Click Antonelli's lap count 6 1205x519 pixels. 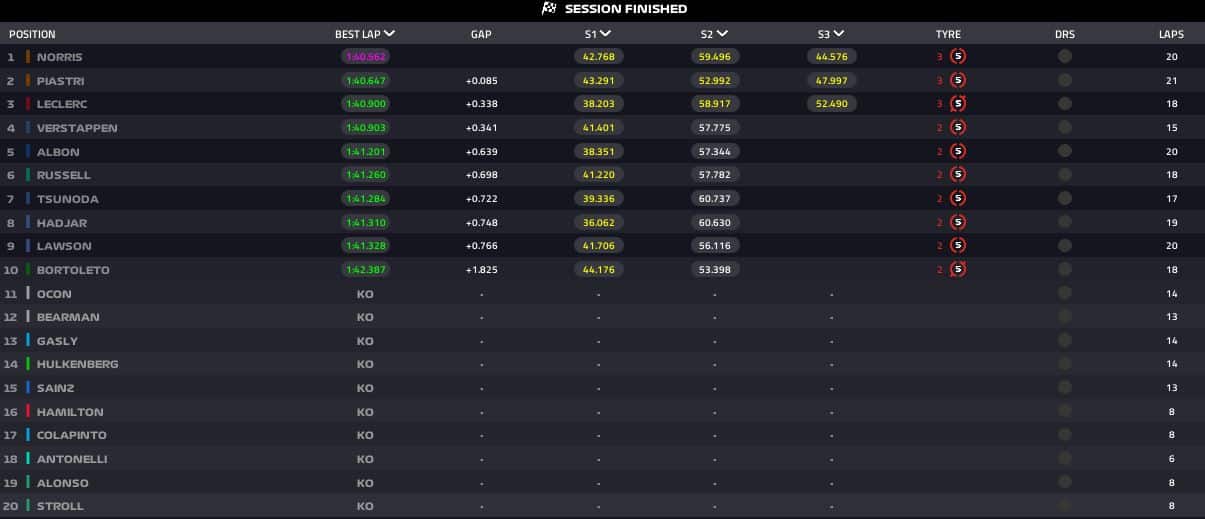(1171, 459)
